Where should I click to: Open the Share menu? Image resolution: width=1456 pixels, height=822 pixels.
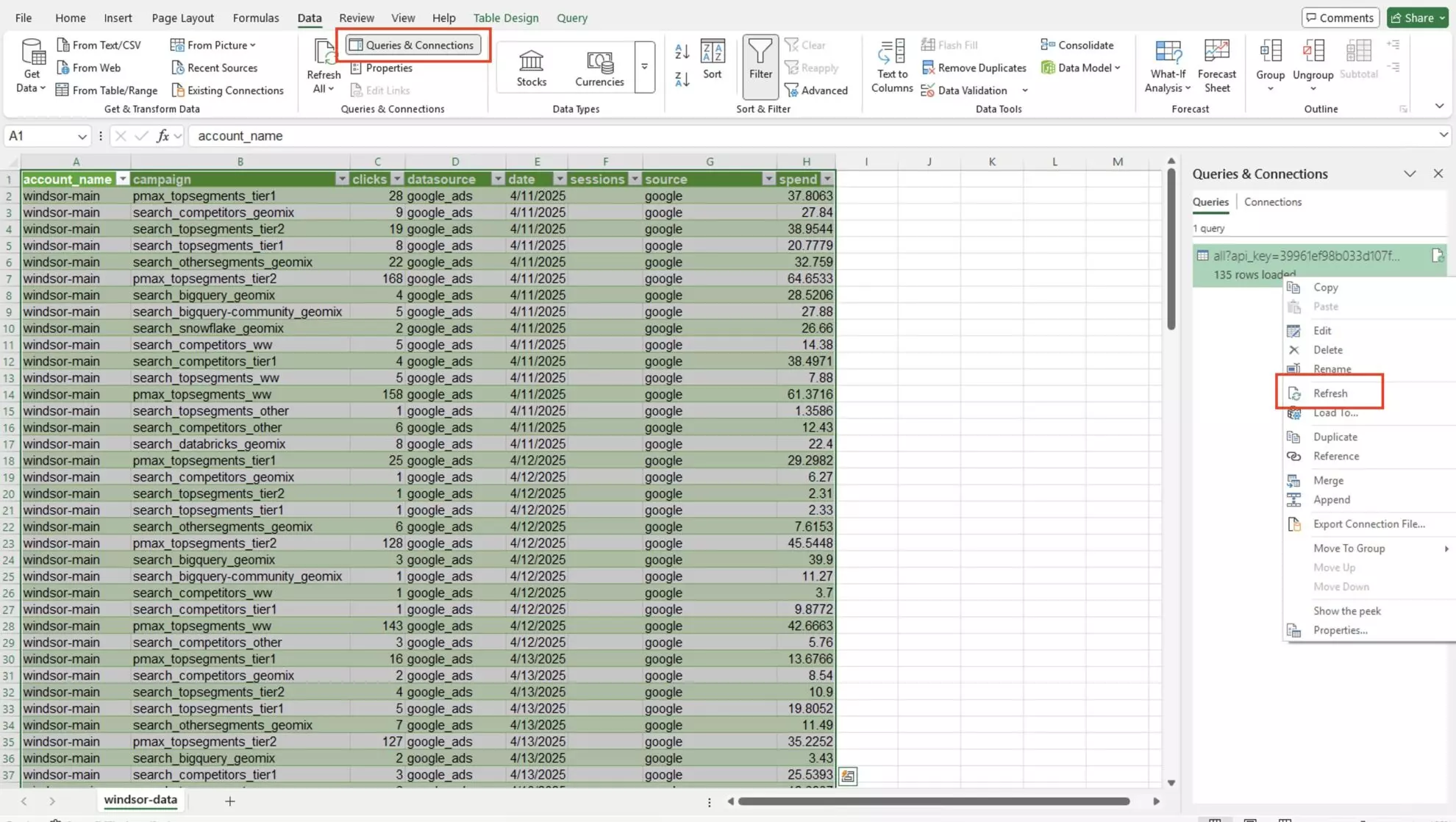pos(1416,17)
